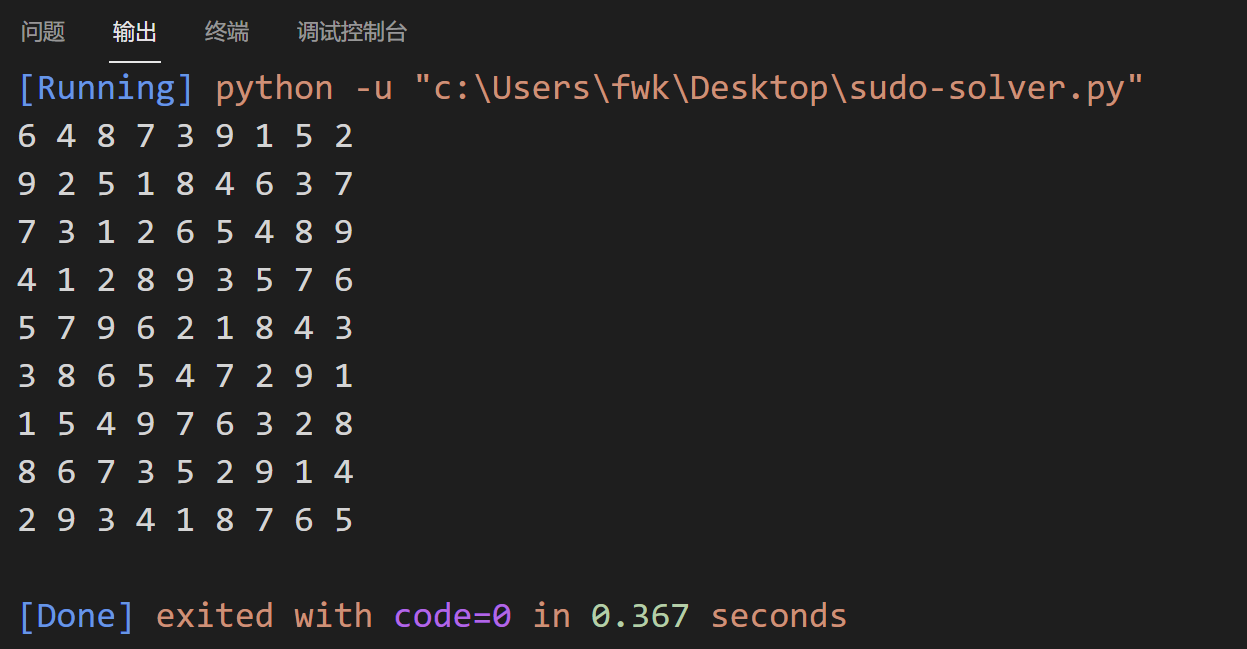The image size is (1247, 649).
Task: Select the 0.367 seconds duration text
Action: point(712,615)
